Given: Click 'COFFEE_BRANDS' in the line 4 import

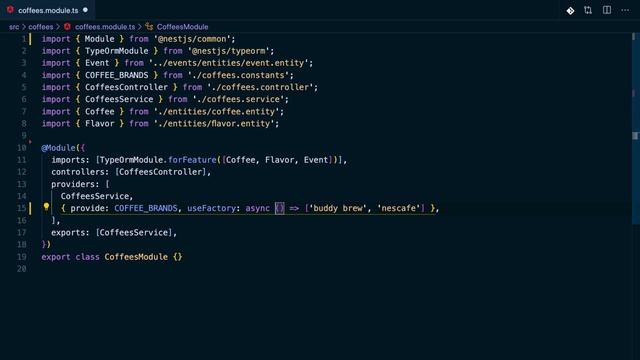Looking at the screenshot, I should [x=116, y=75].
